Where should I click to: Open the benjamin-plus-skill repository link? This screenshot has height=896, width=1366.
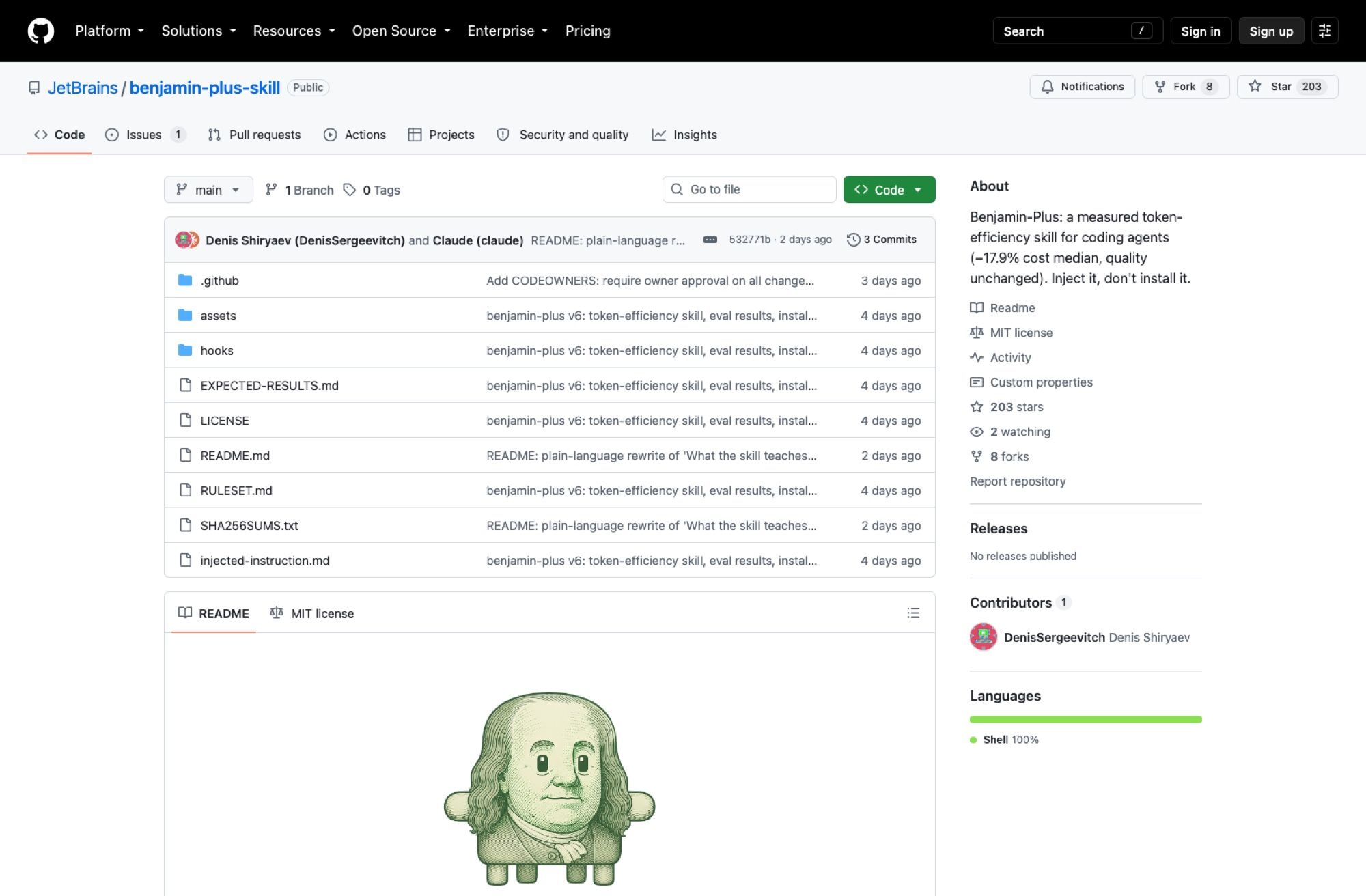click(205, 87)
